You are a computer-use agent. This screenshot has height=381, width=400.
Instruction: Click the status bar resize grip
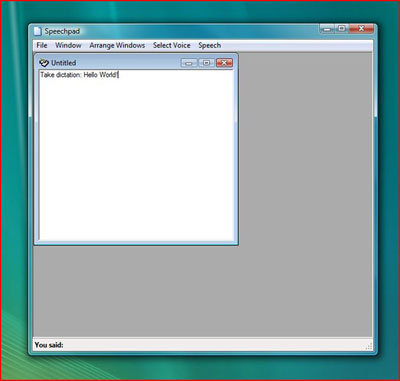pyautogui.click(x=369, y=347)
